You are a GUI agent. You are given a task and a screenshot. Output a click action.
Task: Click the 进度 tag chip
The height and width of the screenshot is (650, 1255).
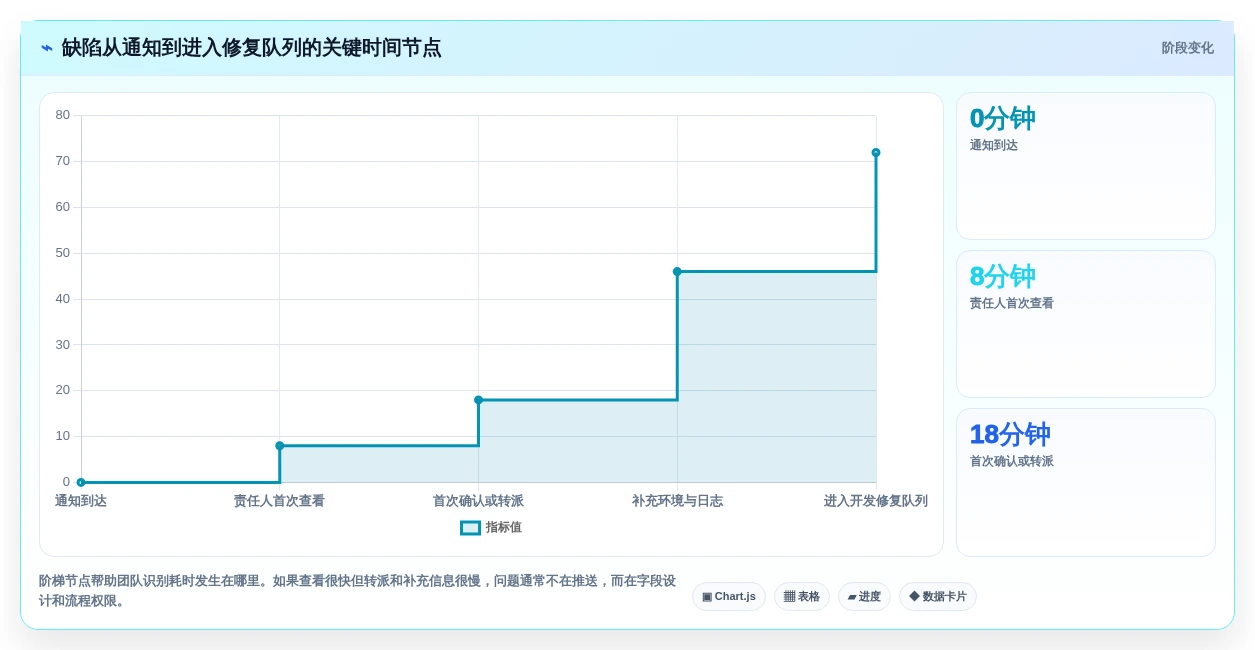coord(864,597)
